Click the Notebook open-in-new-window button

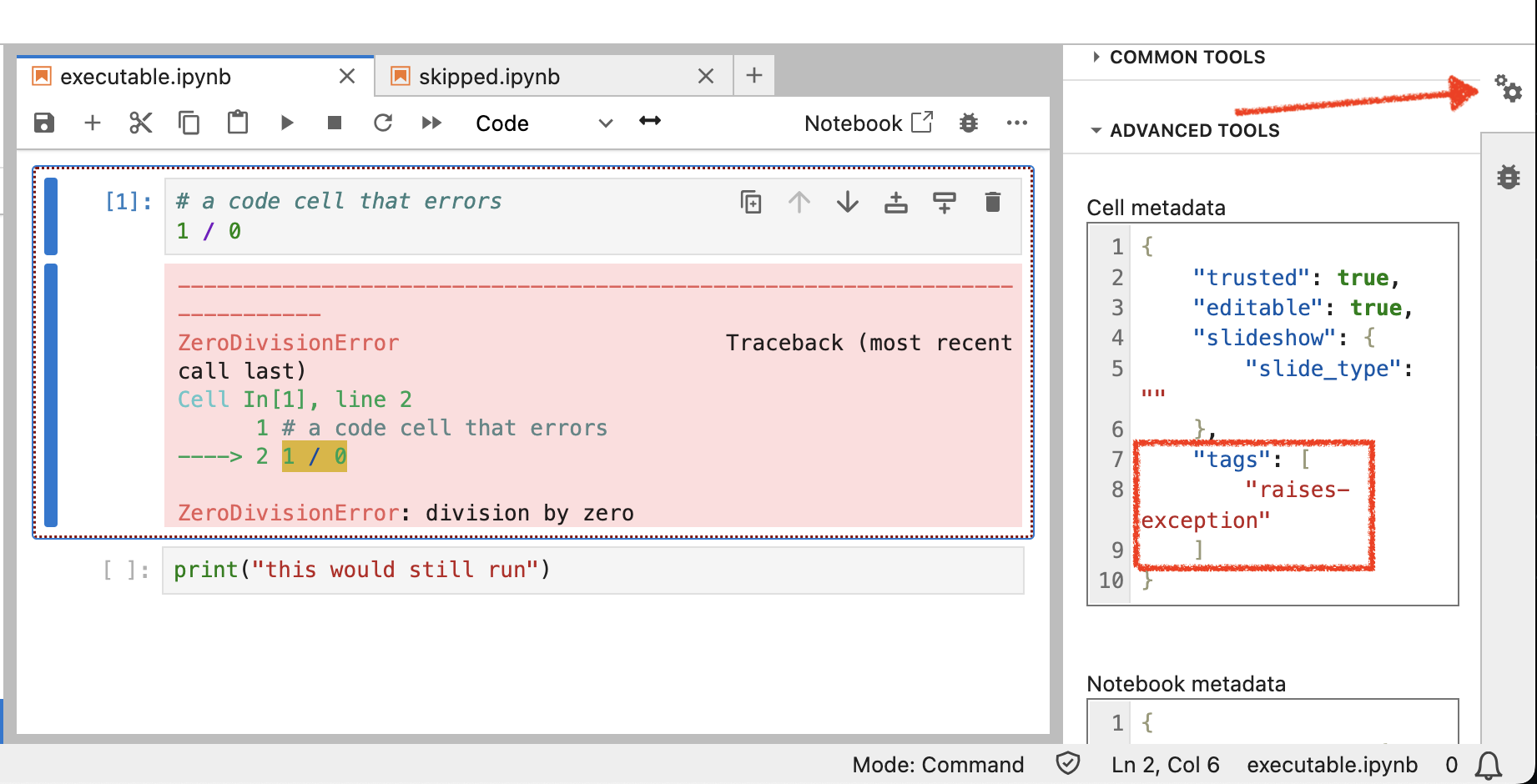pyautogui.click(x=868, y=123)
